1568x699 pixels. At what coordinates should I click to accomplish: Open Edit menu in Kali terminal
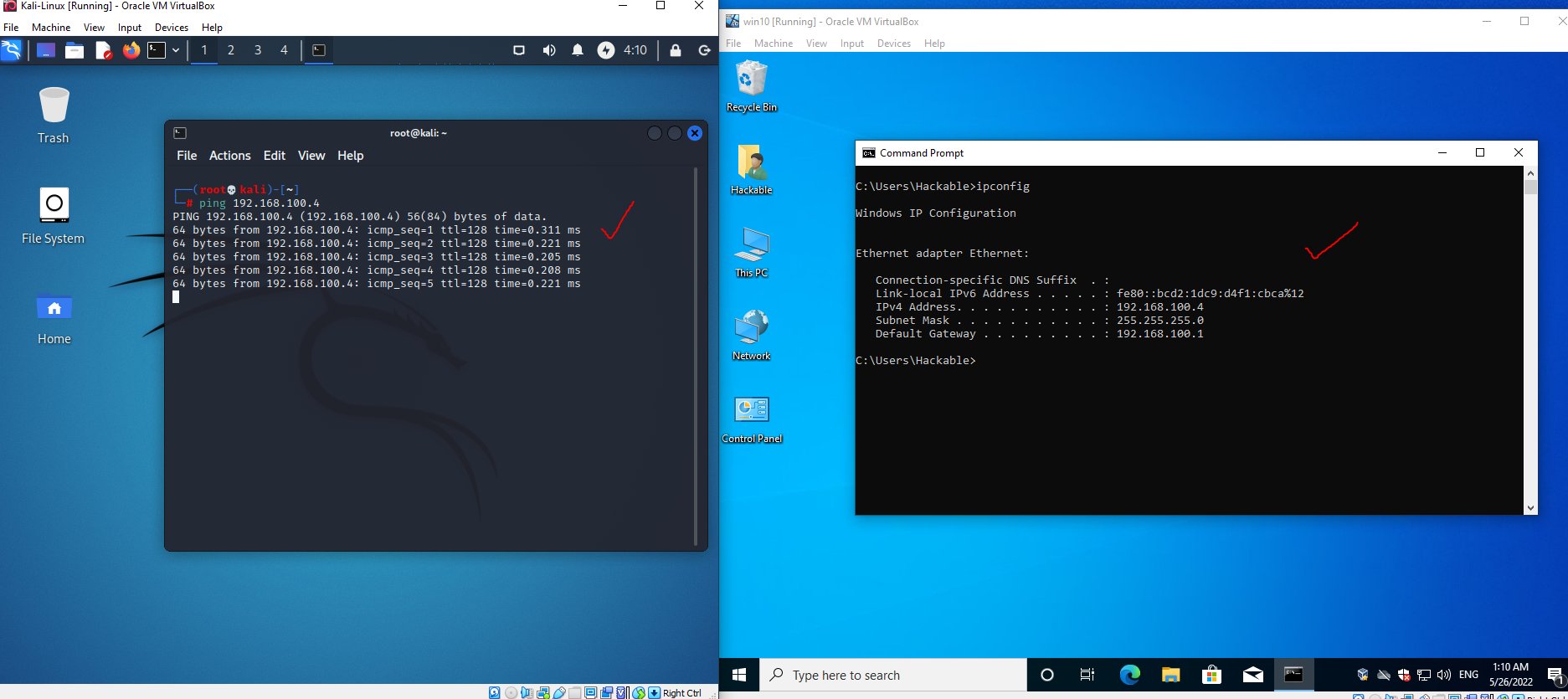[275, 156]
